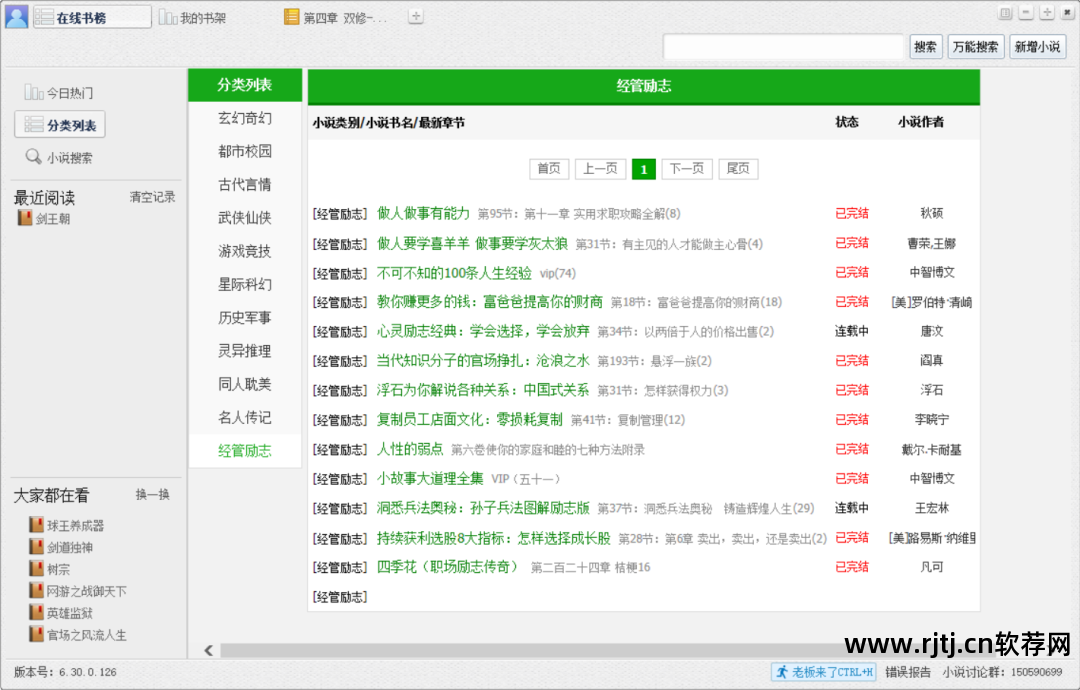Go to next page via 下一页

coord(687,168)
